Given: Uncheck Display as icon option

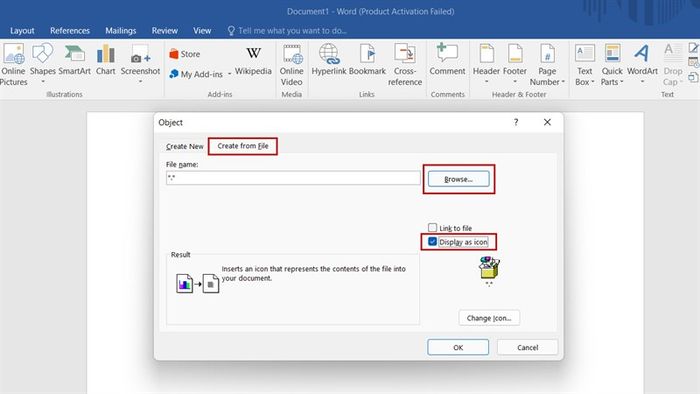Looking at the screenshot, I should pyautogui.click(x=432, y=242).
